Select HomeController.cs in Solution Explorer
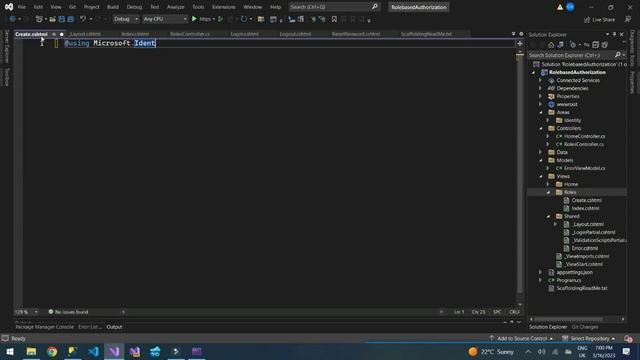This screenshot has width=640, height=360. (584, 136)
